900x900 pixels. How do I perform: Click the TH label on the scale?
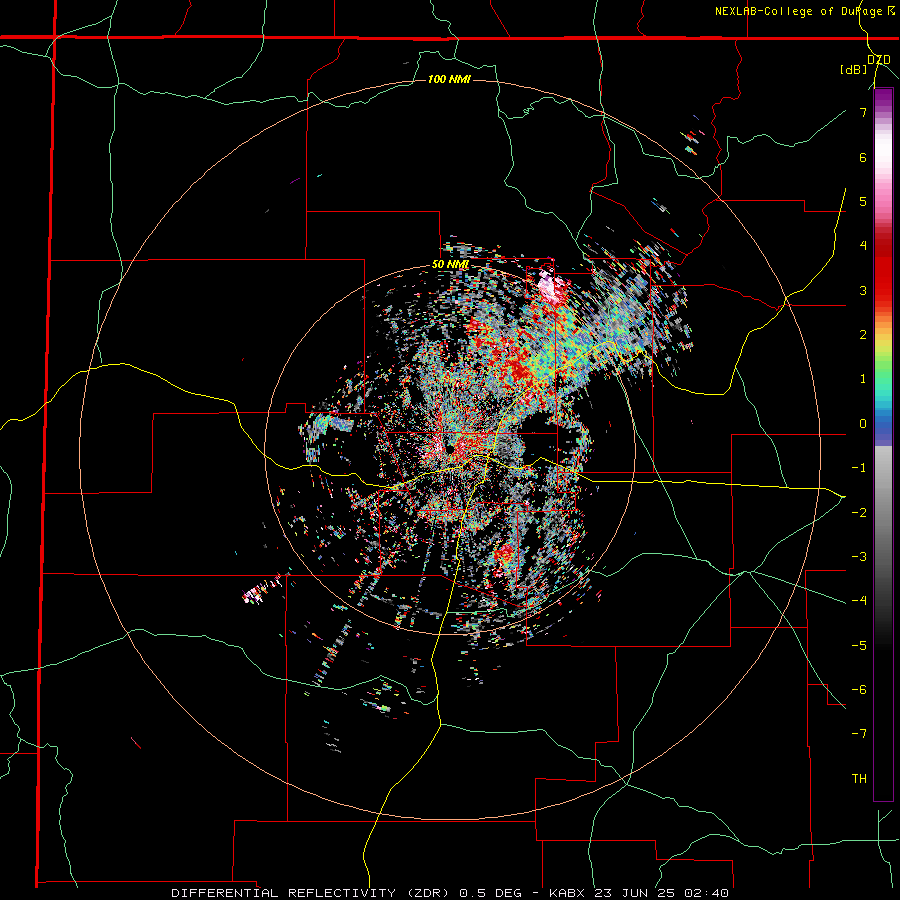pyautogui.click(x=859, y=778)
